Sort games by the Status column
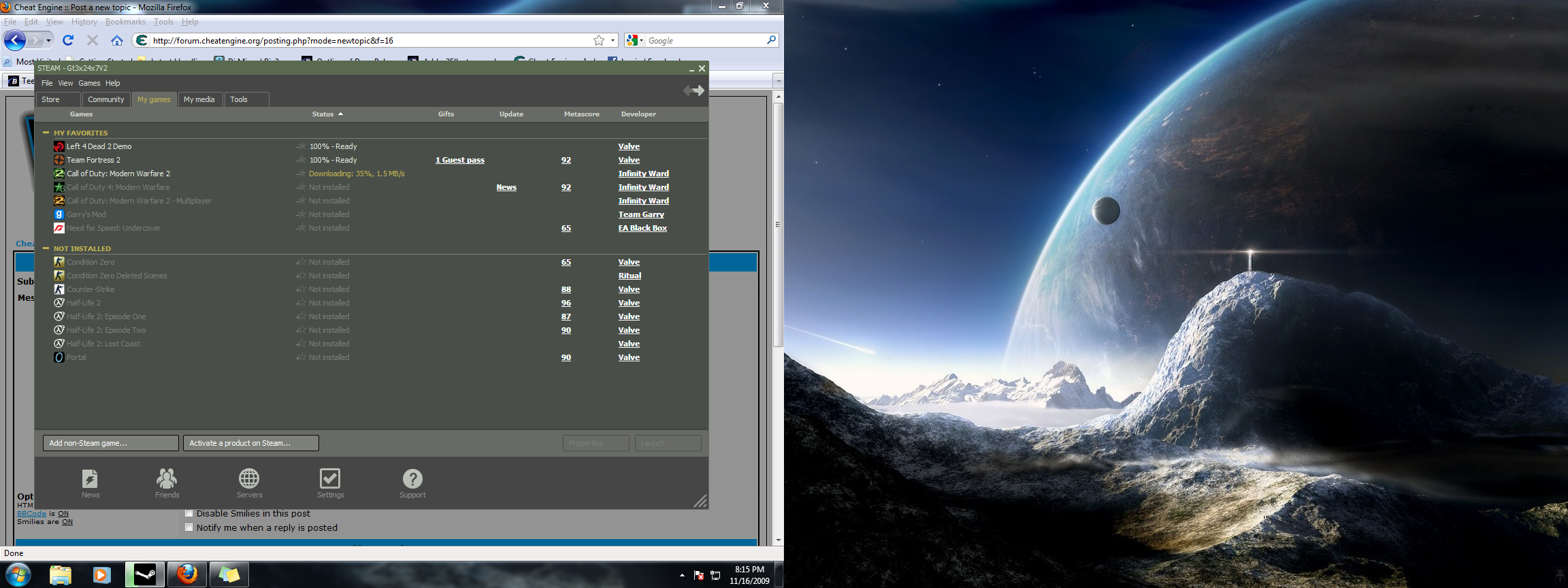Screen dimensions: 1568x588 327,114
